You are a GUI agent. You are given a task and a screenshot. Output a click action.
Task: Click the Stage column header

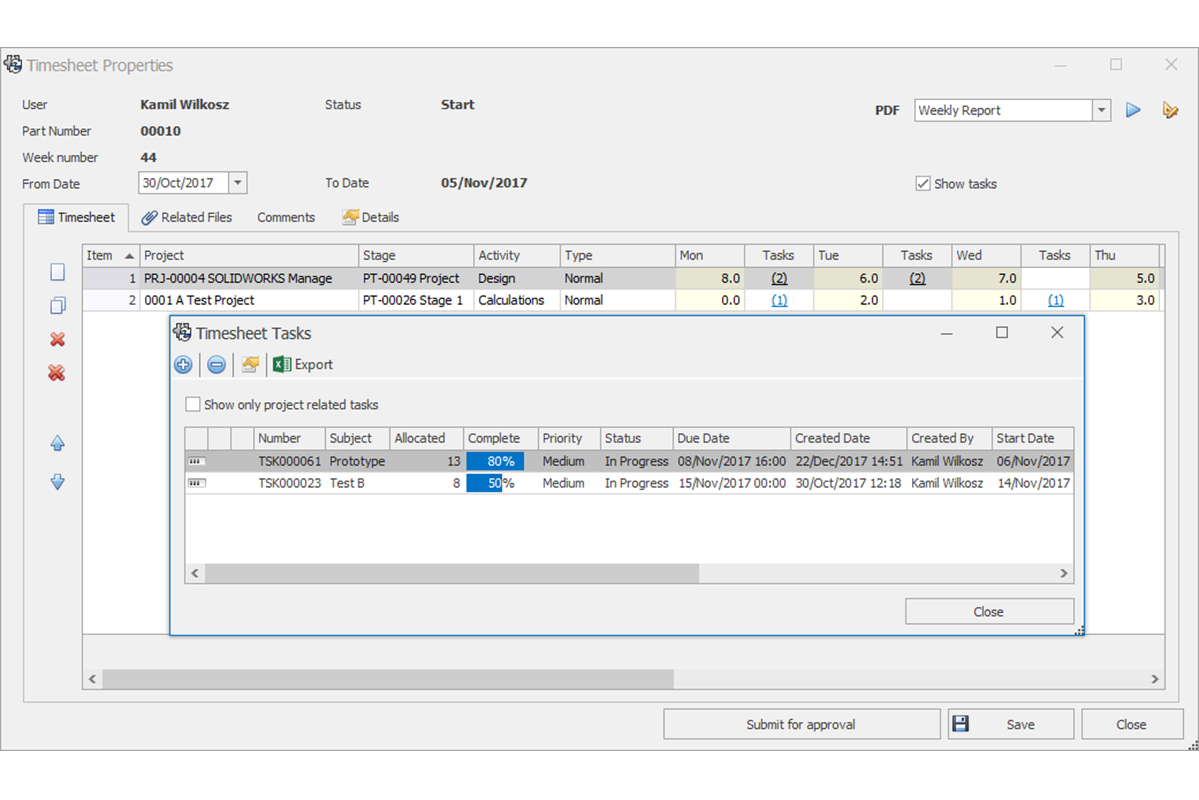coord(416,255)
